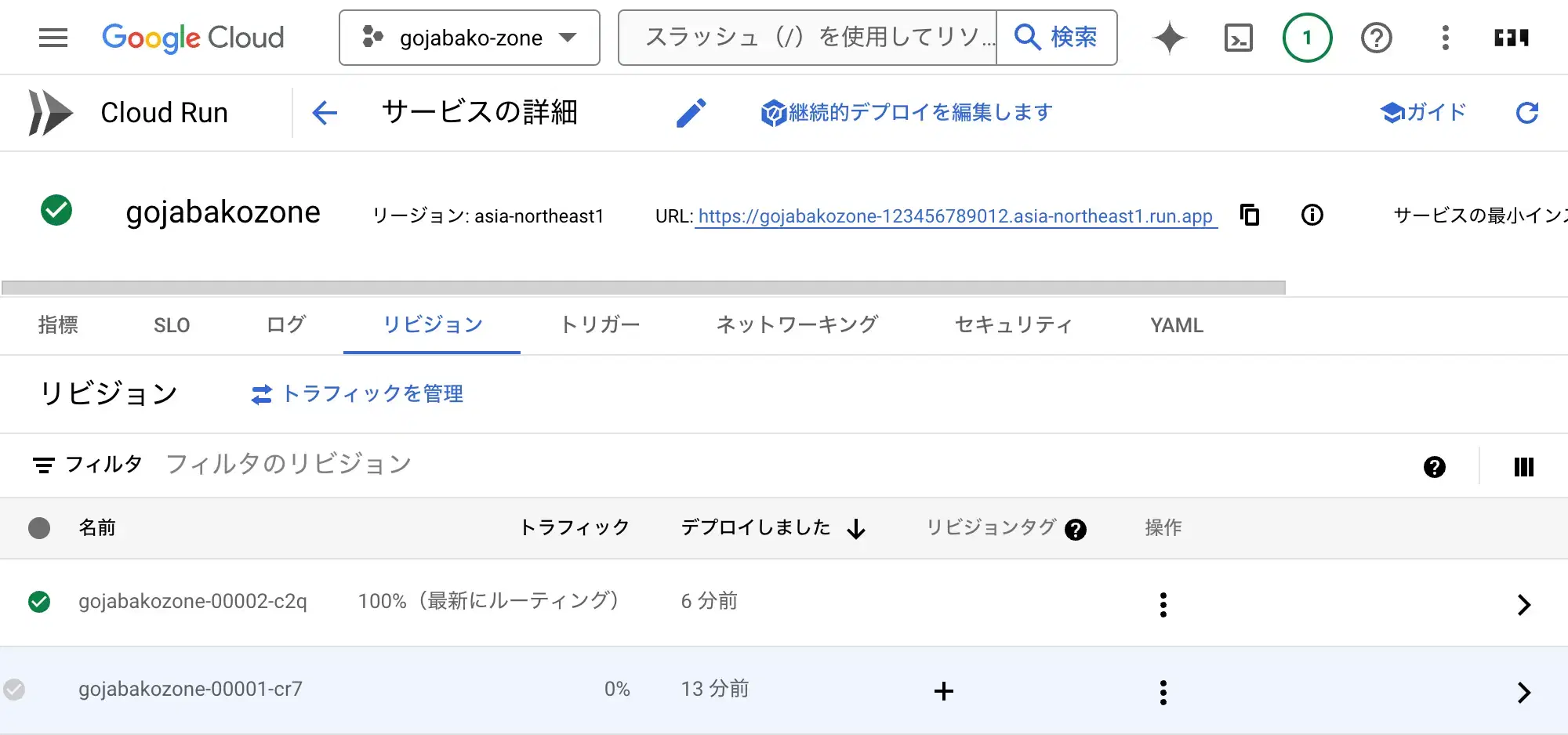1568x735 pixels.
Task: Expand details chevron for gojabakozone-00001-cr7
Action: 1524,692
